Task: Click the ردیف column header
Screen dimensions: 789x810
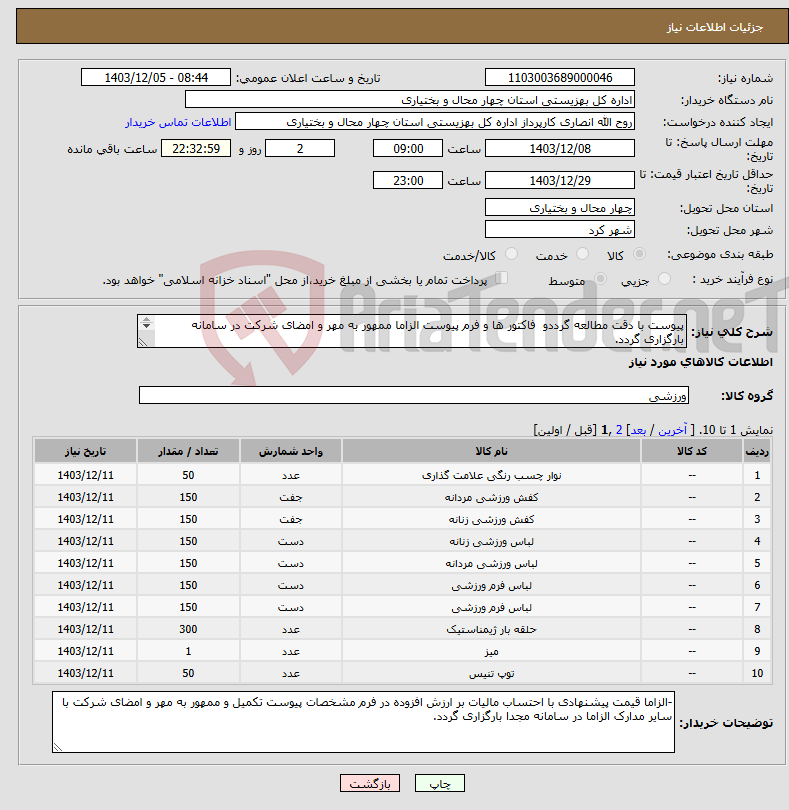Action: pyautogui.click(x=757, y=451)
